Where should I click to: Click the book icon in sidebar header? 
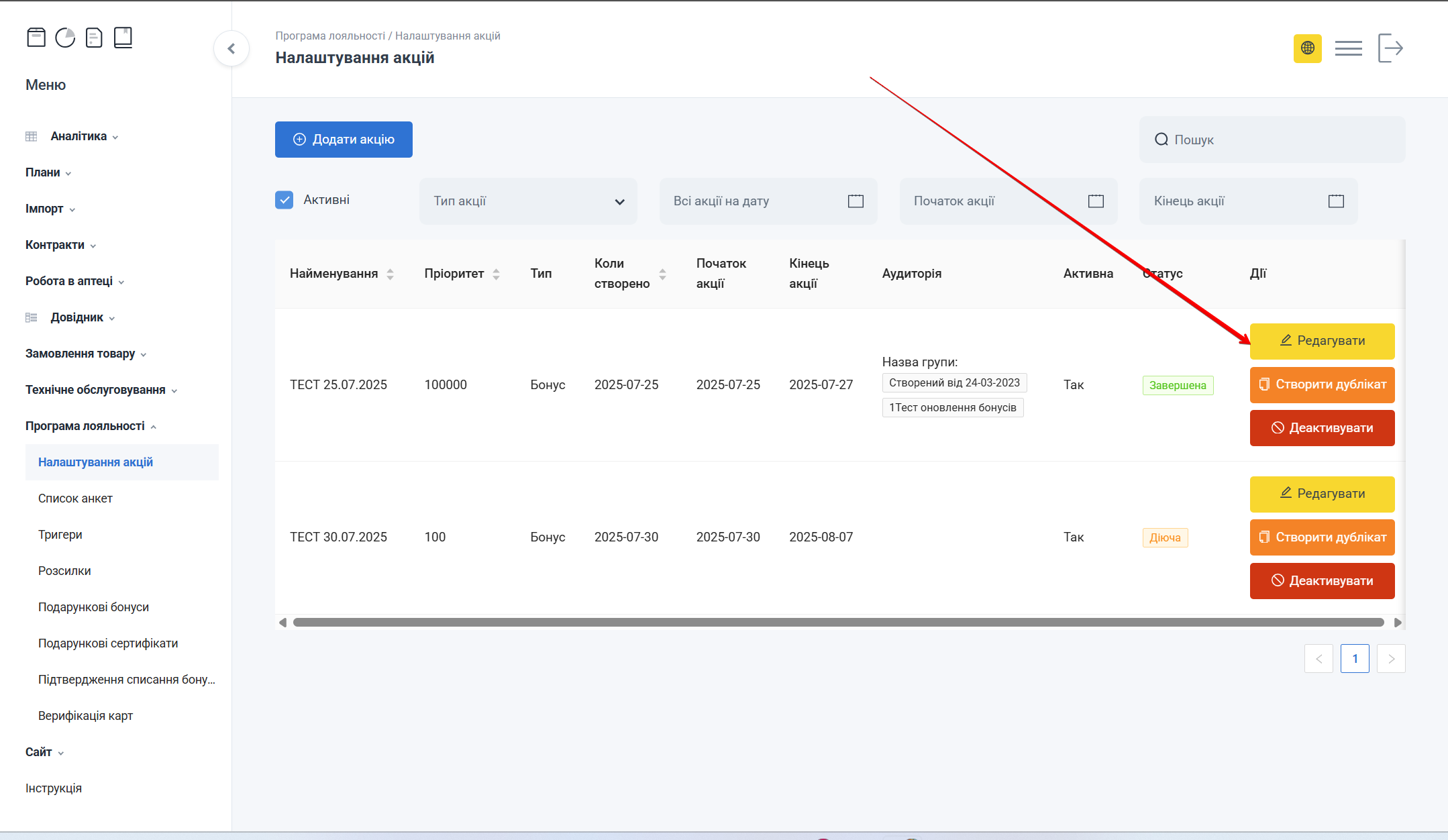coord(123,38)
